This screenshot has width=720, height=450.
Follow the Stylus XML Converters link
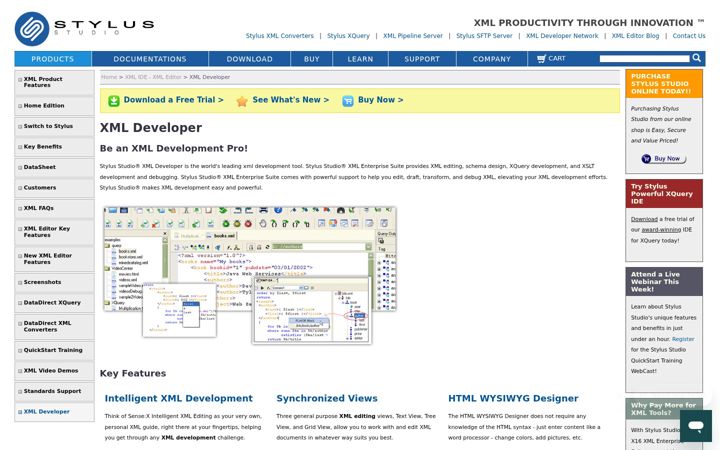tap(280, 36)
